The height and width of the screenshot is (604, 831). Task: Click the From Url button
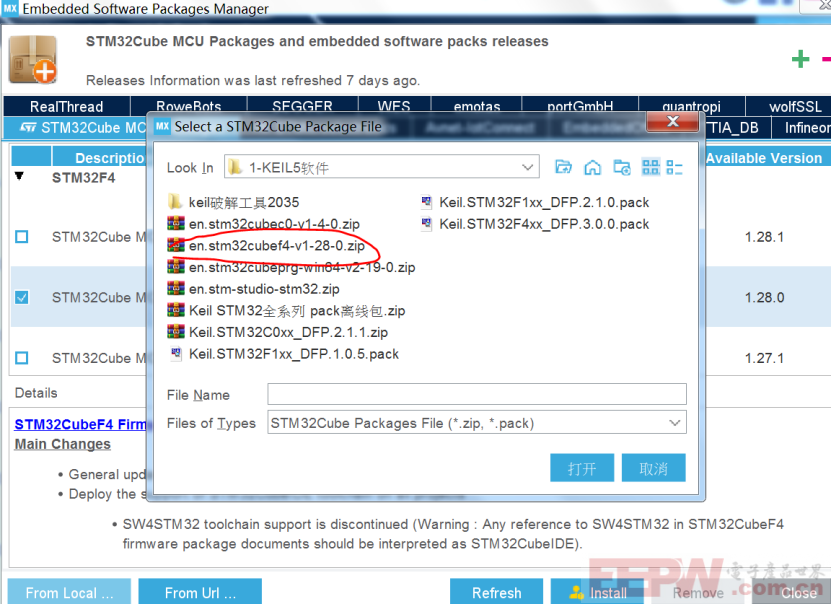click(200, 592)
